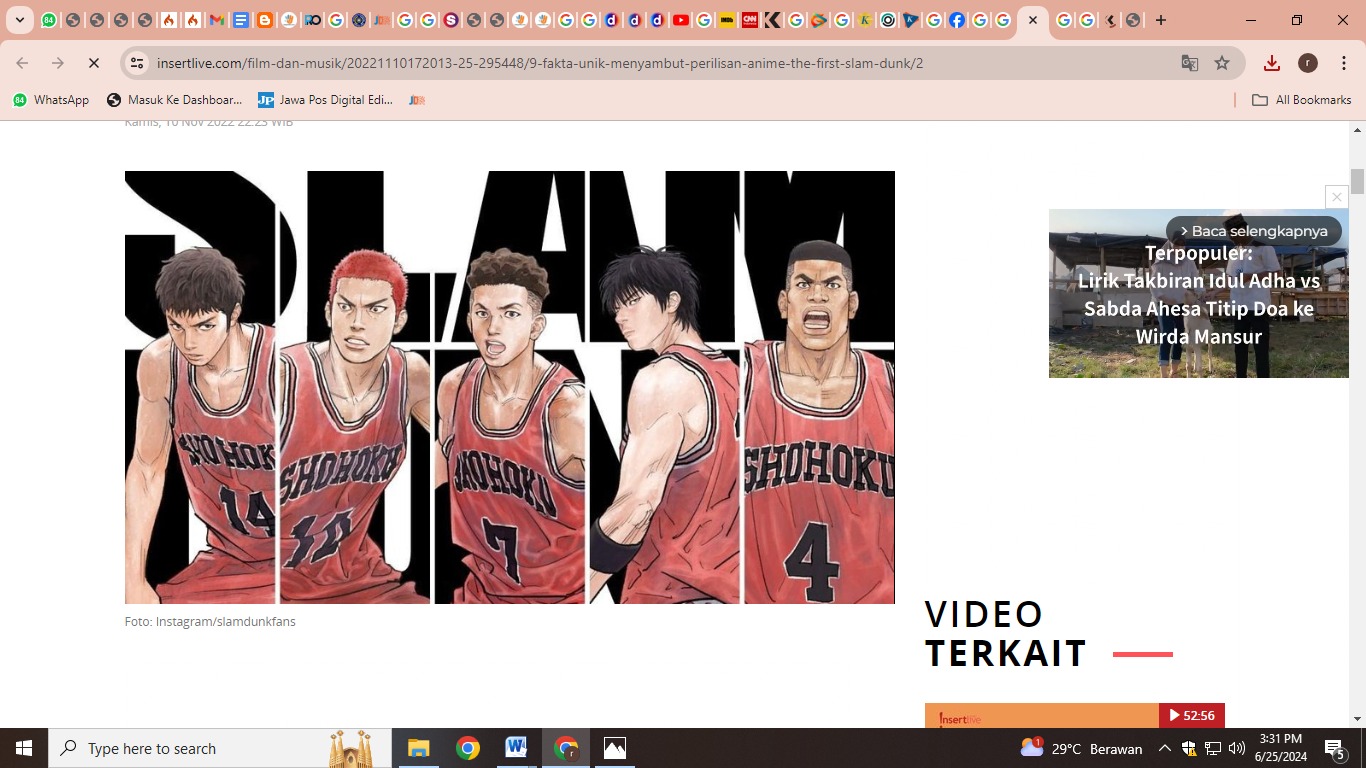Open the Terpopuler Lirik Takbiran headline
Image resolution: width=1366 pixels, height=768 pixels.
[x=1199, y=295]
